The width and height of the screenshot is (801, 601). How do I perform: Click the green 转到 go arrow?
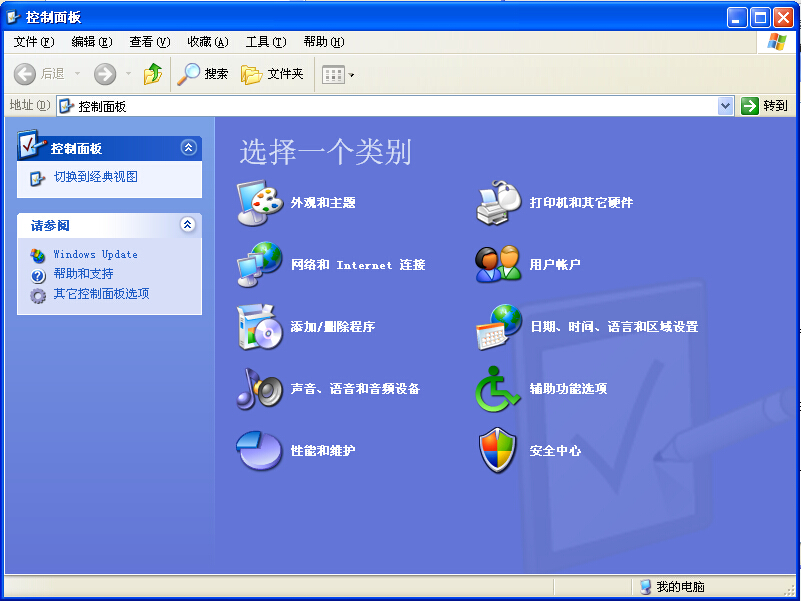[x=750, y=106]
